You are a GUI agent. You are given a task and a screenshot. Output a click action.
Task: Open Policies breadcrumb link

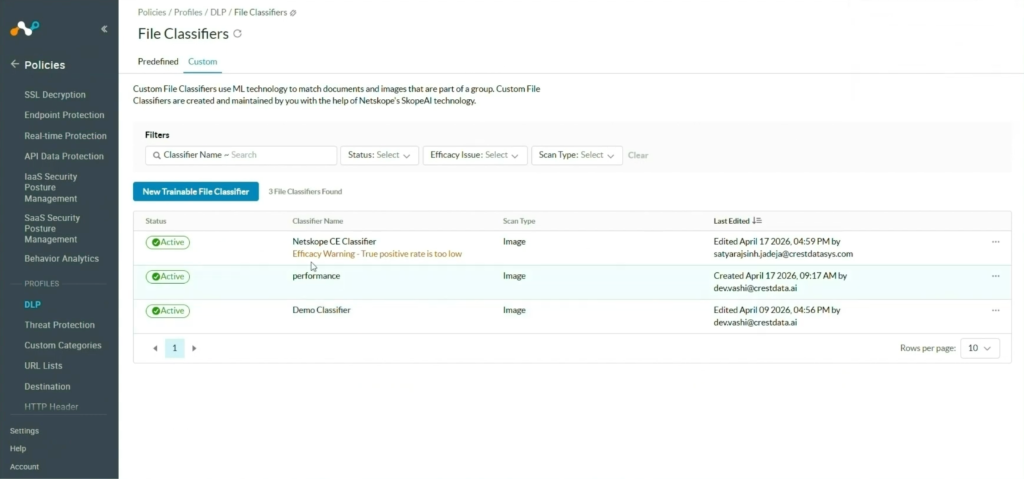point(152,12)
